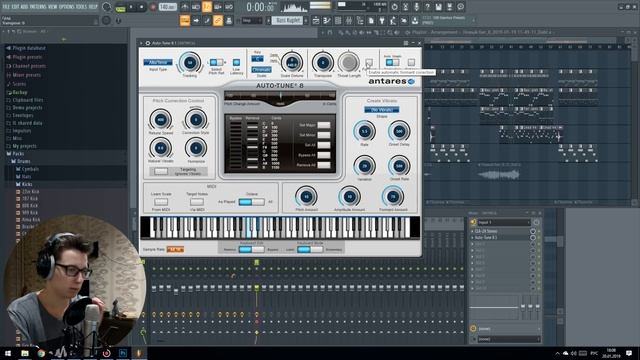This screenshot has height=360, width=640.
Task: Open the channel rack icon in toolbar
Action: point(338,20)
